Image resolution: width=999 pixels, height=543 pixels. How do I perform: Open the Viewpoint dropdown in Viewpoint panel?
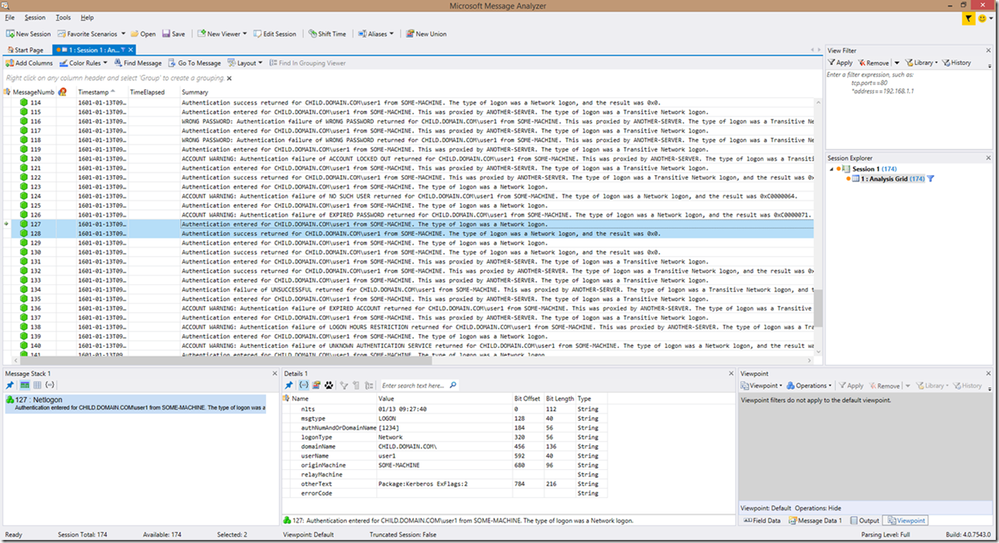(x=761, y=386)
